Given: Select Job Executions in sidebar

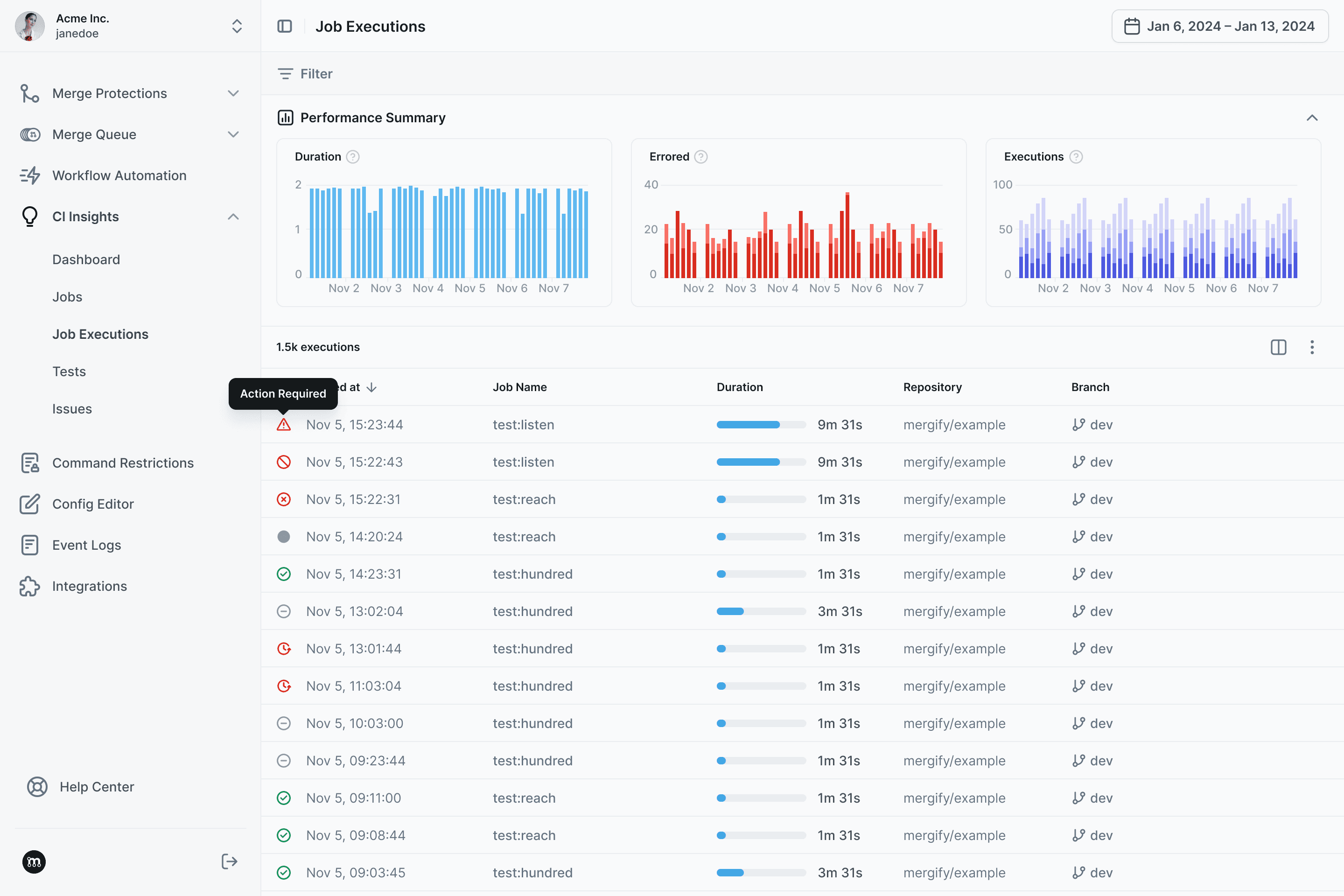Looking at the screenshot, I should click(x=100, y=334).
